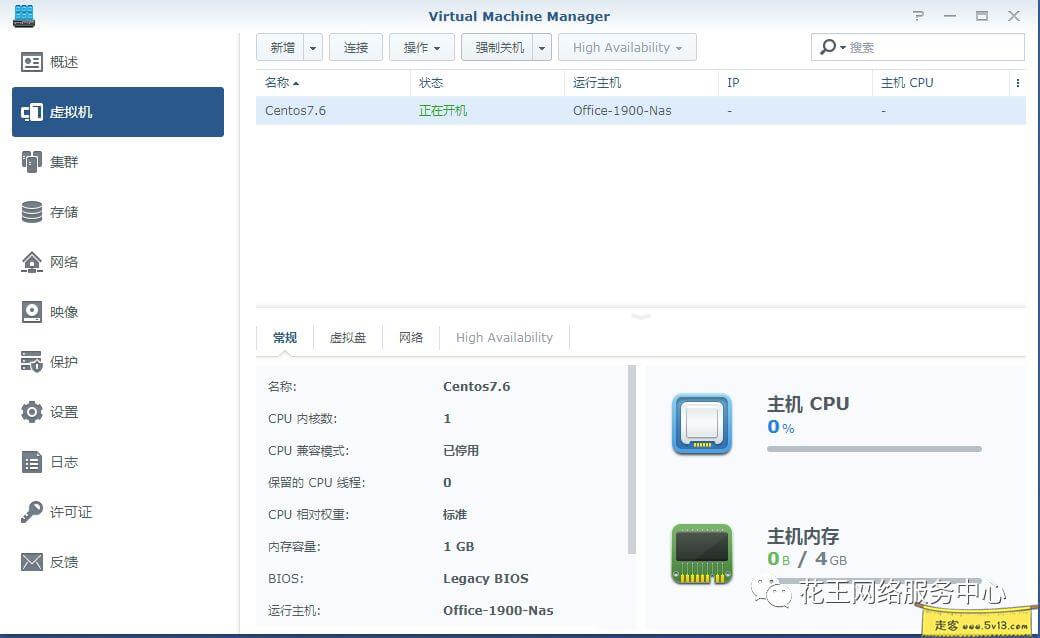This screenshot has width=1040, height=638.
Task: Expand the 新增 button dropdown arrow
Action: tap(313, 47)
